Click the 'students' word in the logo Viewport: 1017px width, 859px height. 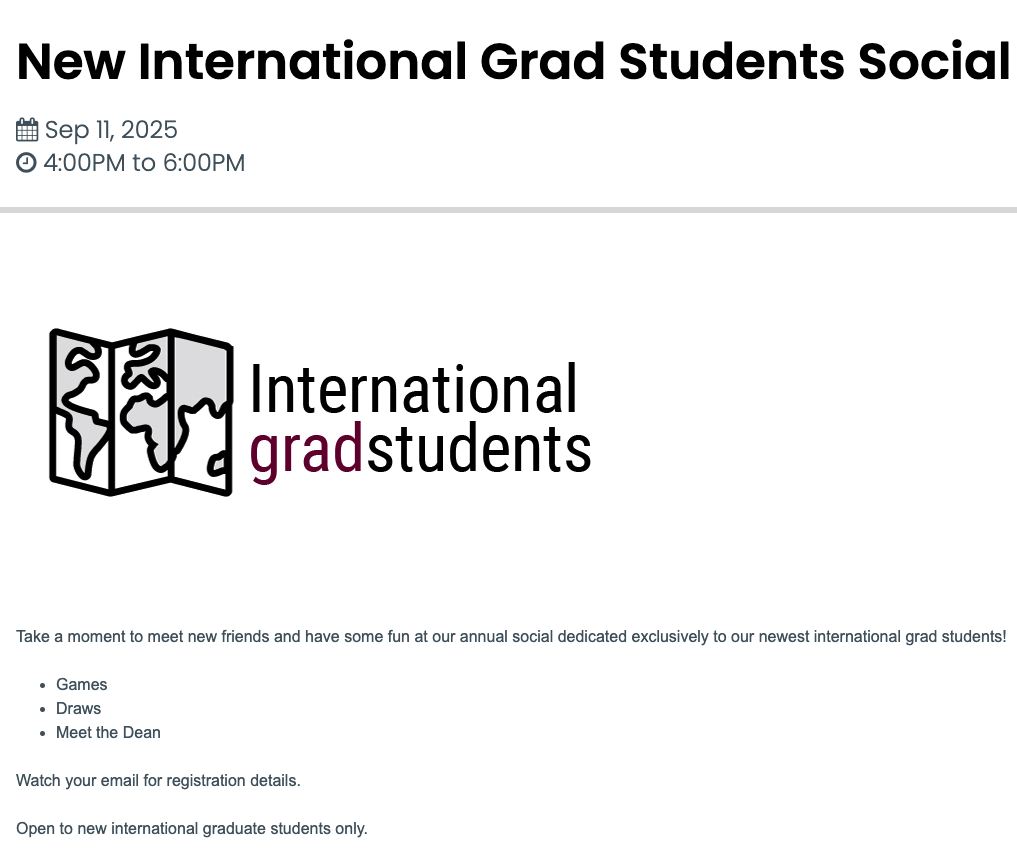[x=479, y=448]
